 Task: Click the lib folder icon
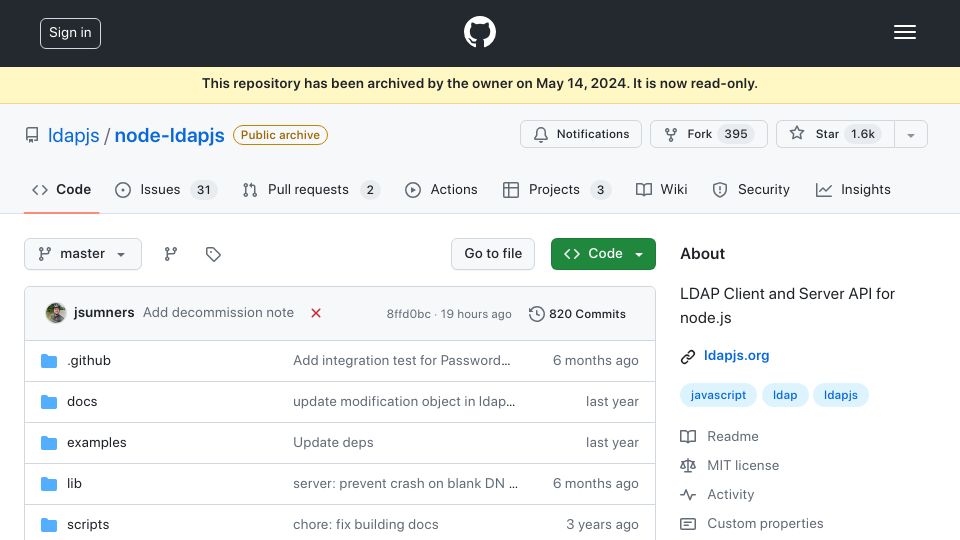49,484
